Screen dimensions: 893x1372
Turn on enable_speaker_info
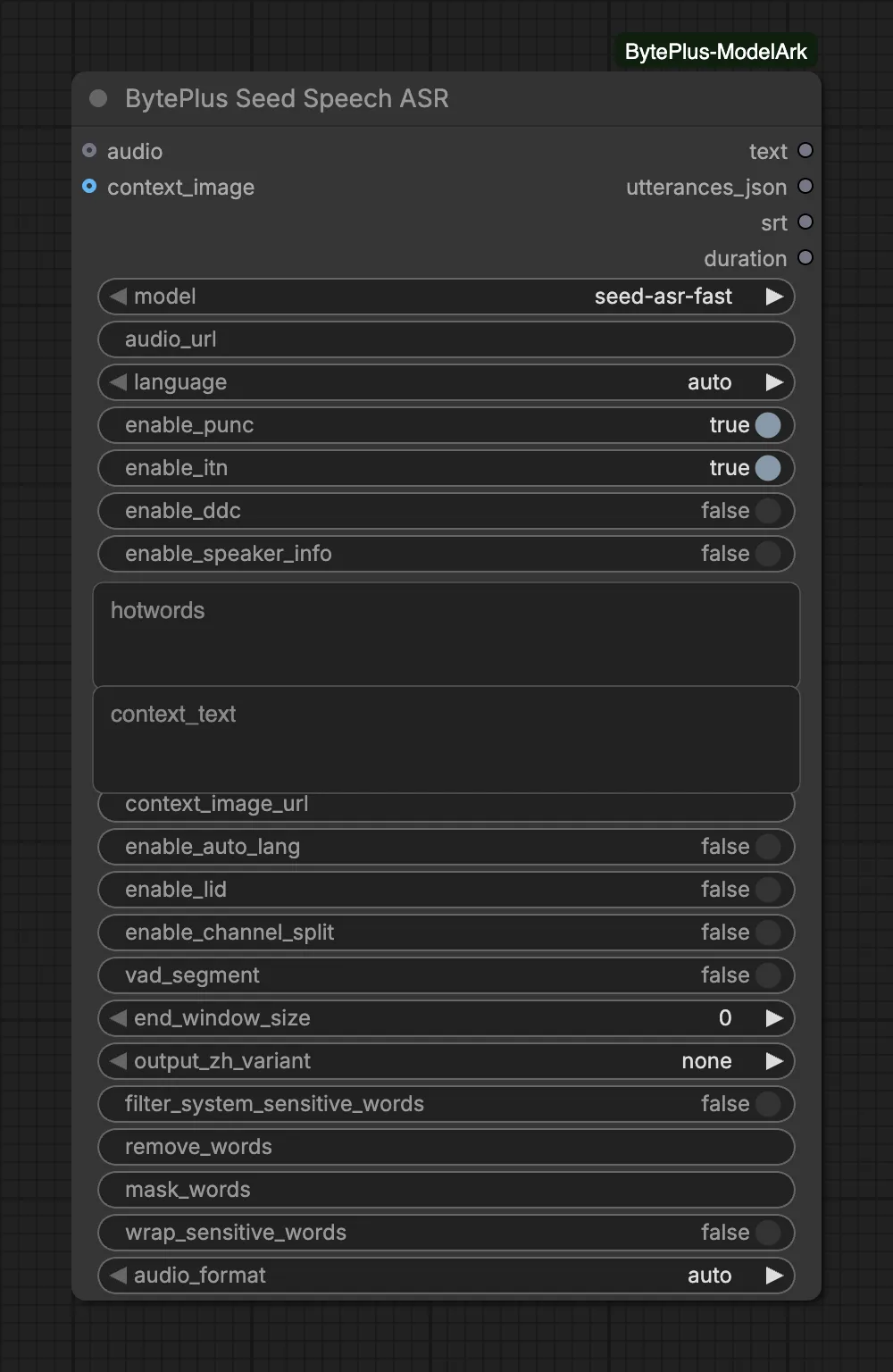[768, 554]
